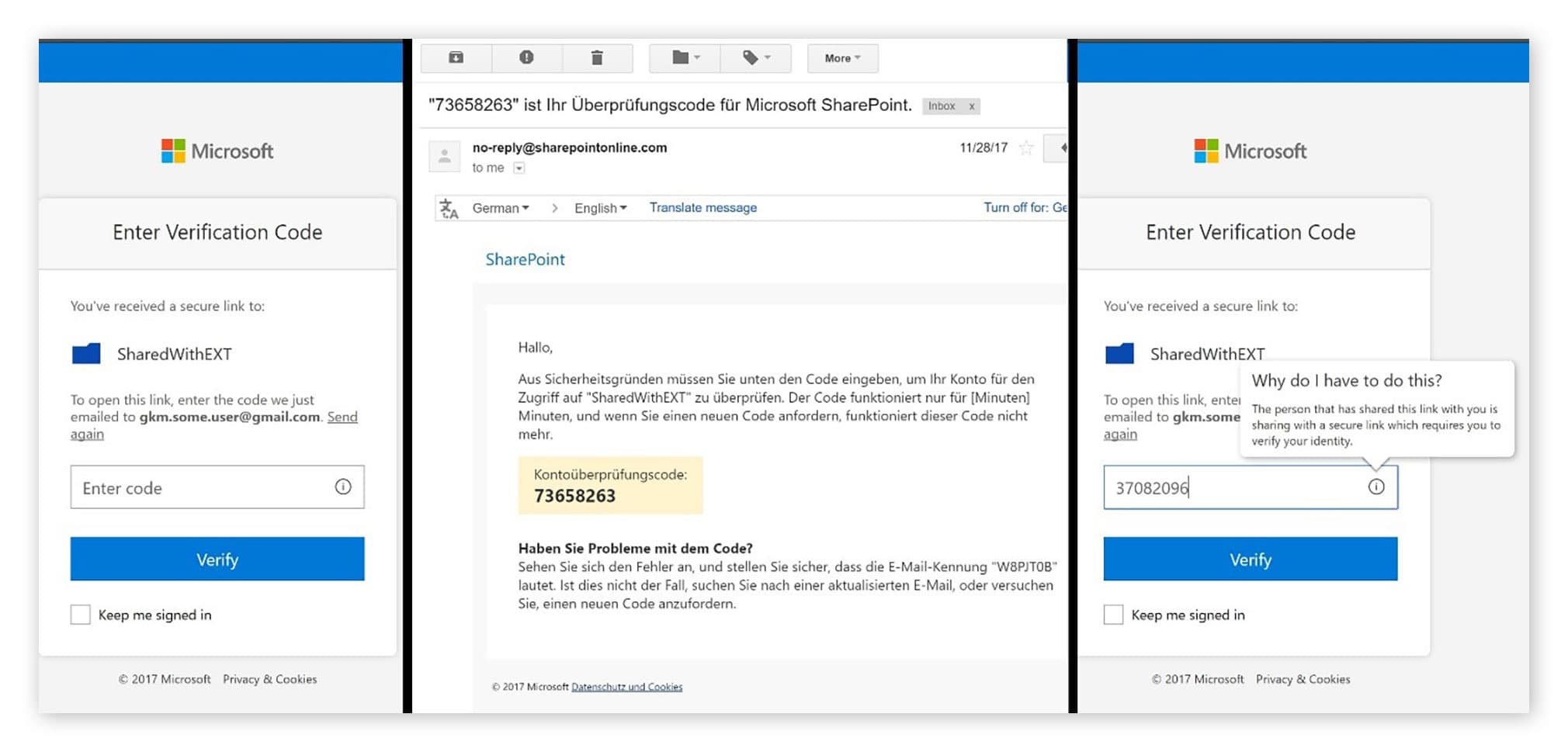The image size is (1568, 752).
Task: Open the German source language dropdown
Action: [x=501, y=207]
